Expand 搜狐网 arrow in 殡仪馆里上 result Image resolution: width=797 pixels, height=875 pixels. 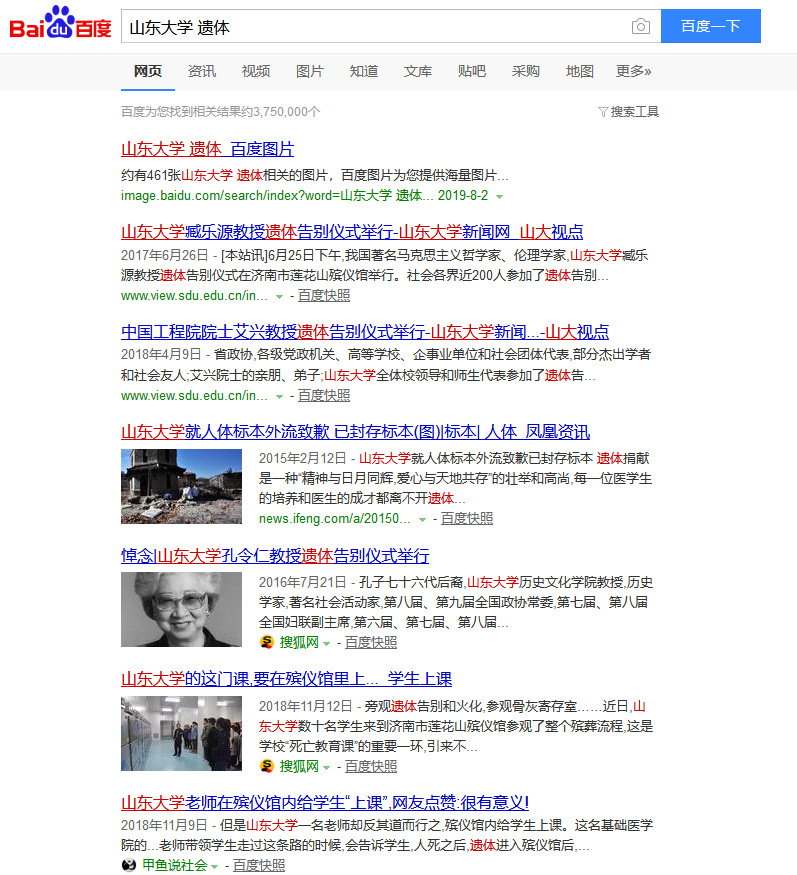pyautogui.click(x=327, y=768)
